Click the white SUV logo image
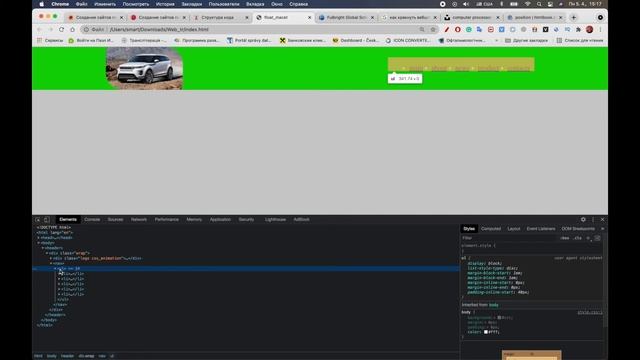640x360 pixels. point(144,68)
